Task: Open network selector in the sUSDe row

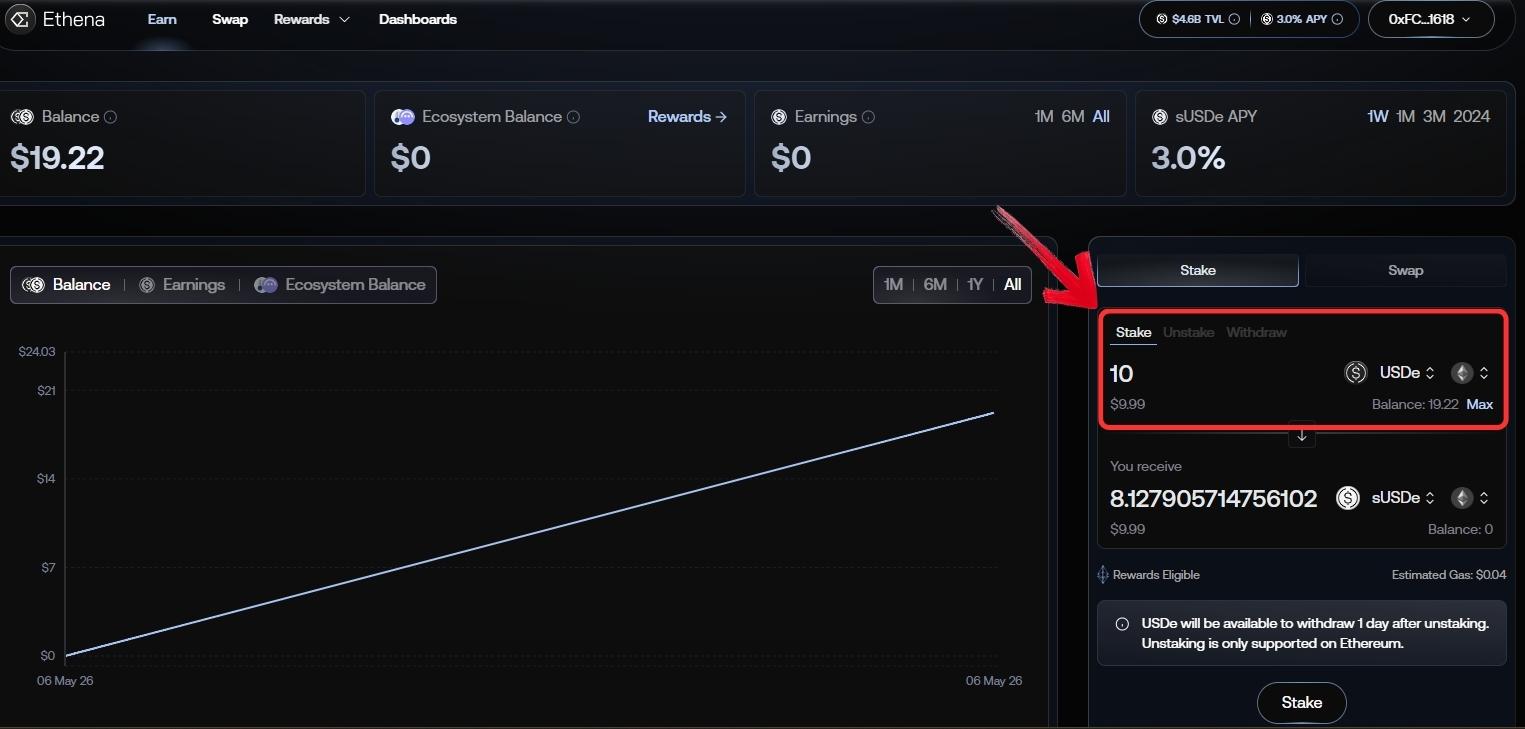Action: (1471, 498)
